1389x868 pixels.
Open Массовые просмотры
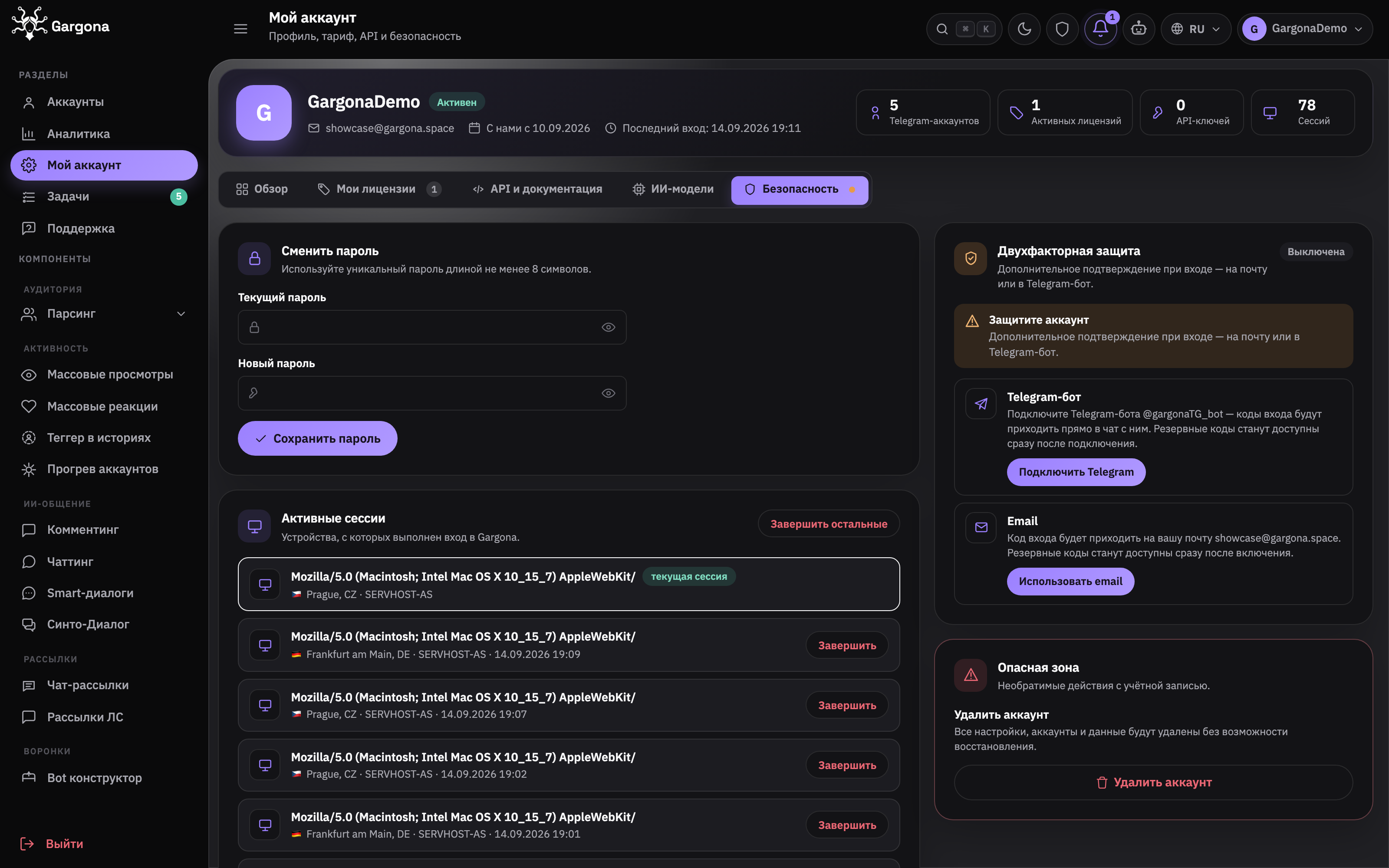pos(104,374)
